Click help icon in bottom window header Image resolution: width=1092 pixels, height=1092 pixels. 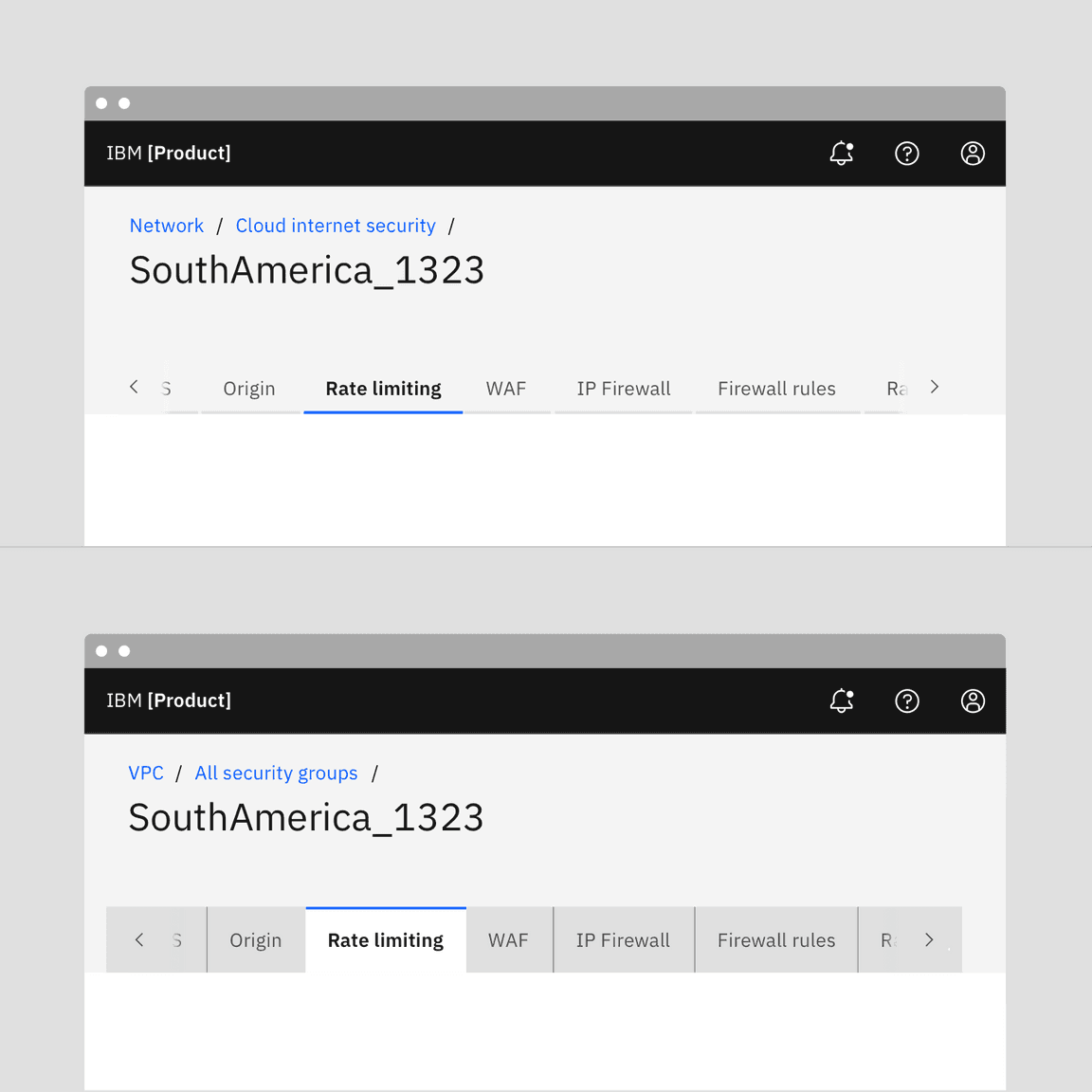click(907, 701)
